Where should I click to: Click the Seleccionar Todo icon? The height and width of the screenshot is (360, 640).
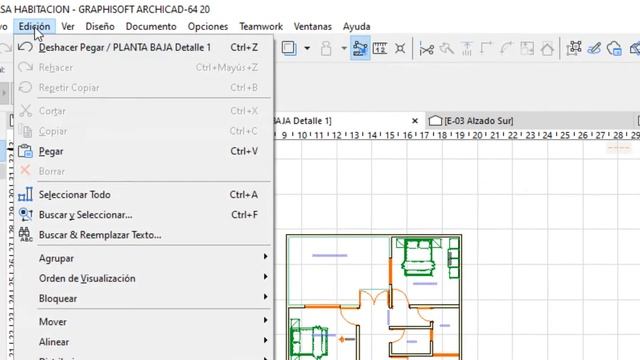coord(25,194)
